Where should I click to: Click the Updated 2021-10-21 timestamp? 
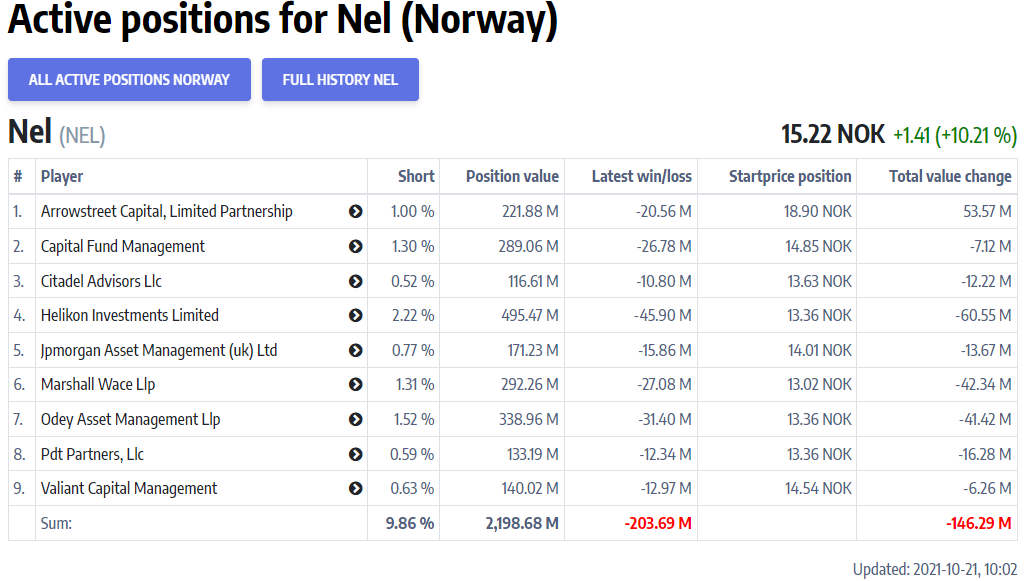pos(934,566)
